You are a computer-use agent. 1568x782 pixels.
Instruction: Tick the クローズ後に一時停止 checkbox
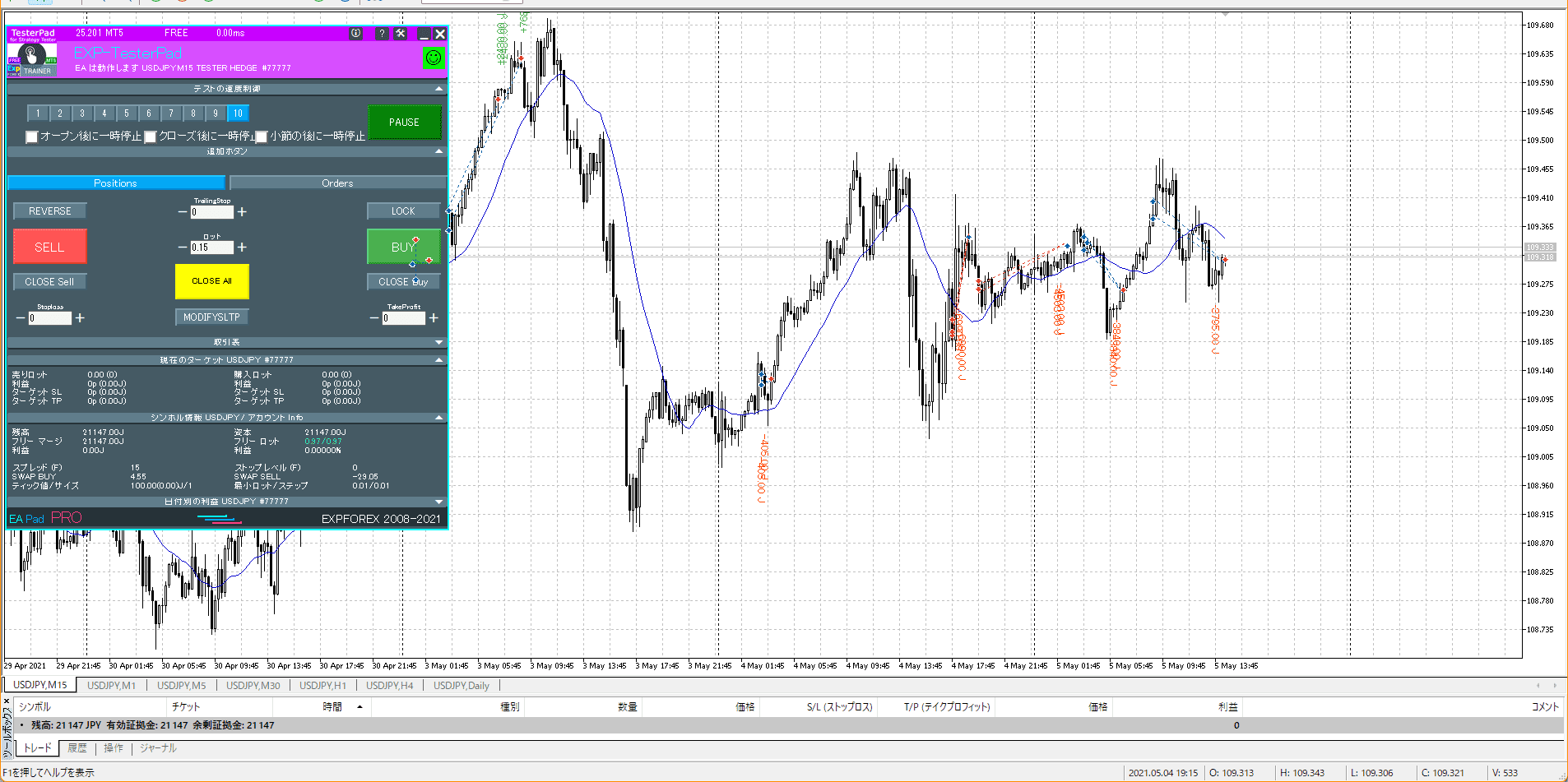(151, 137)
